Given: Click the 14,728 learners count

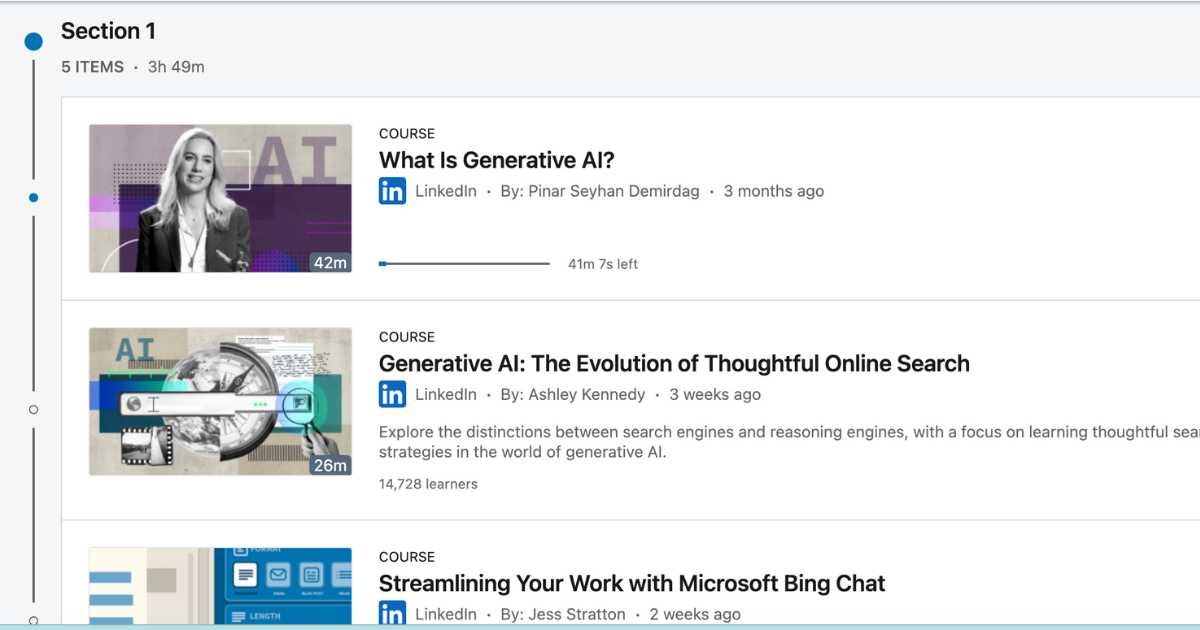Looking at the screenshot, I should point(427,484).
